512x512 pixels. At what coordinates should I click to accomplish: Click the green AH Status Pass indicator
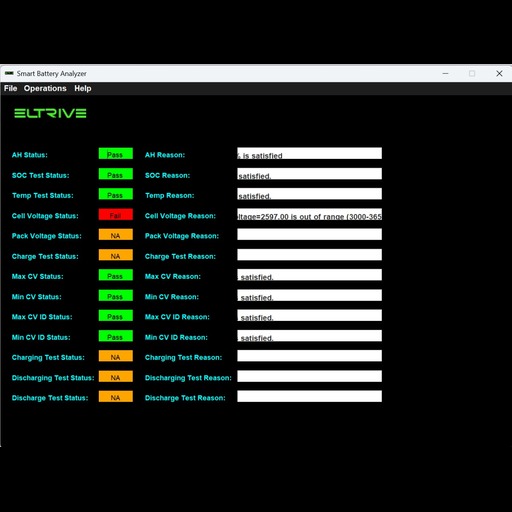[x=116, y=153]
